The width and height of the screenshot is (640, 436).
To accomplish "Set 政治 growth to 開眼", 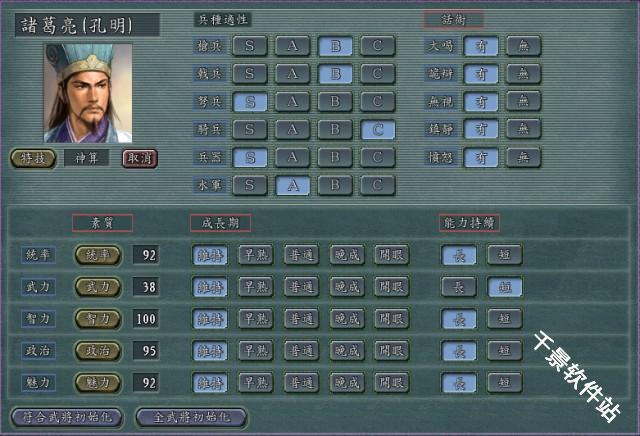I will pos(392,351).
